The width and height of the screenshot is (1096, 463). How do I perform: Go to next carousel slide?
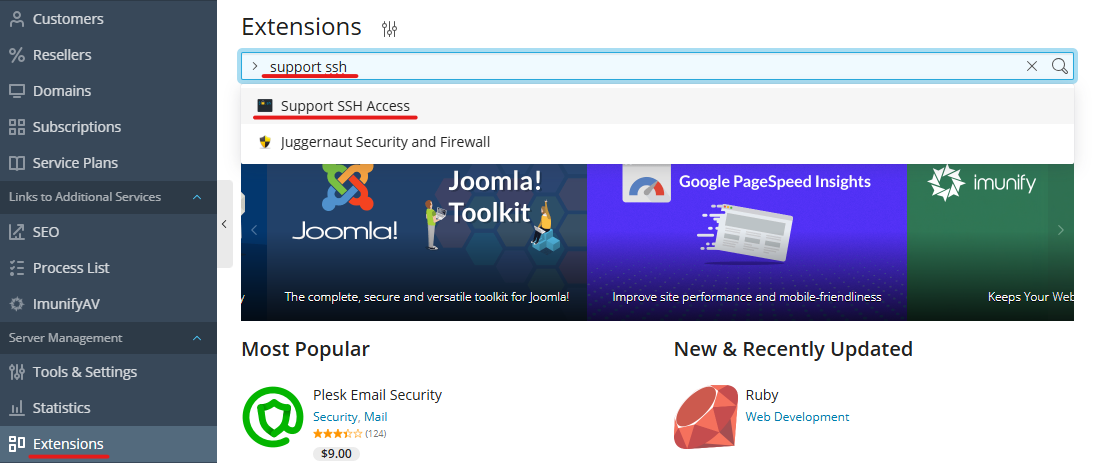(x=1060, y=230)
